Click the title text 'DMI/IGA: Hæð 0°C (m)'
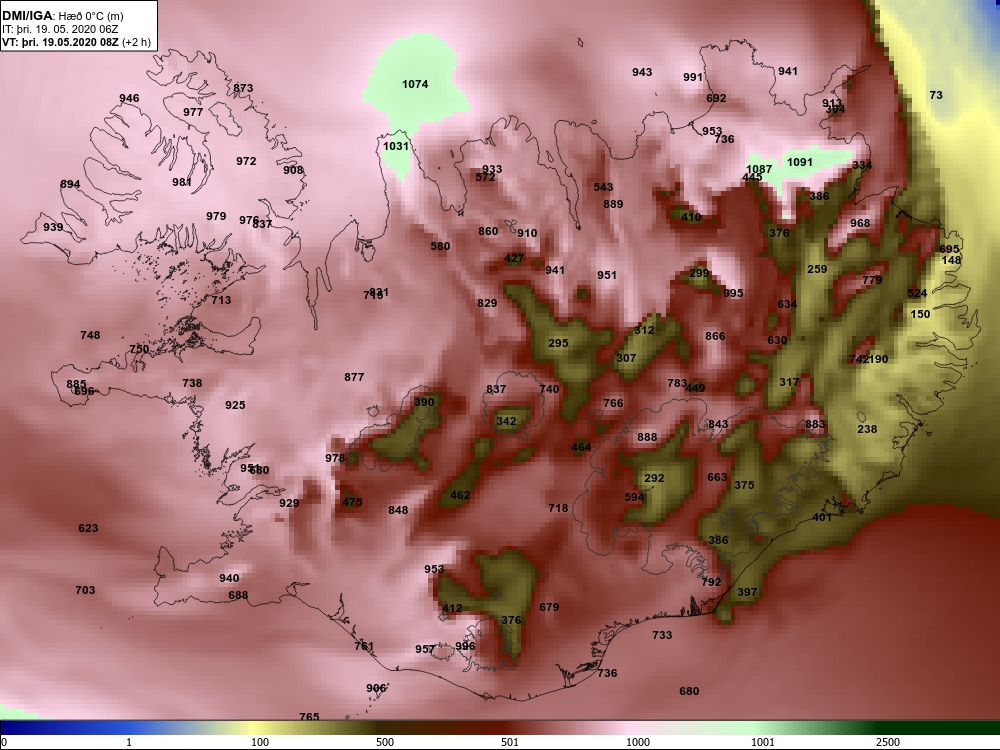Viewport: 1000px width, 750px height. [x=63, y=16]
